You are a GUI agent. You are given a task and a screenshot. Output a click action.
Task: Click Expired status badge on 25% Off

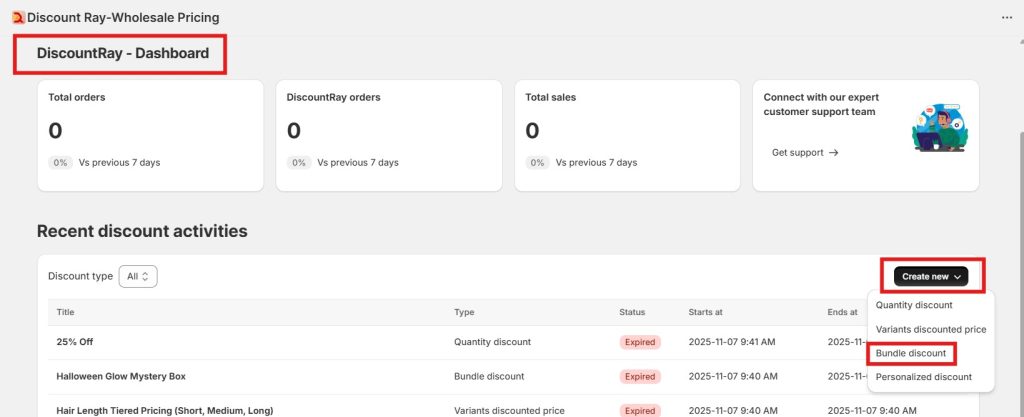coord(639,342)
